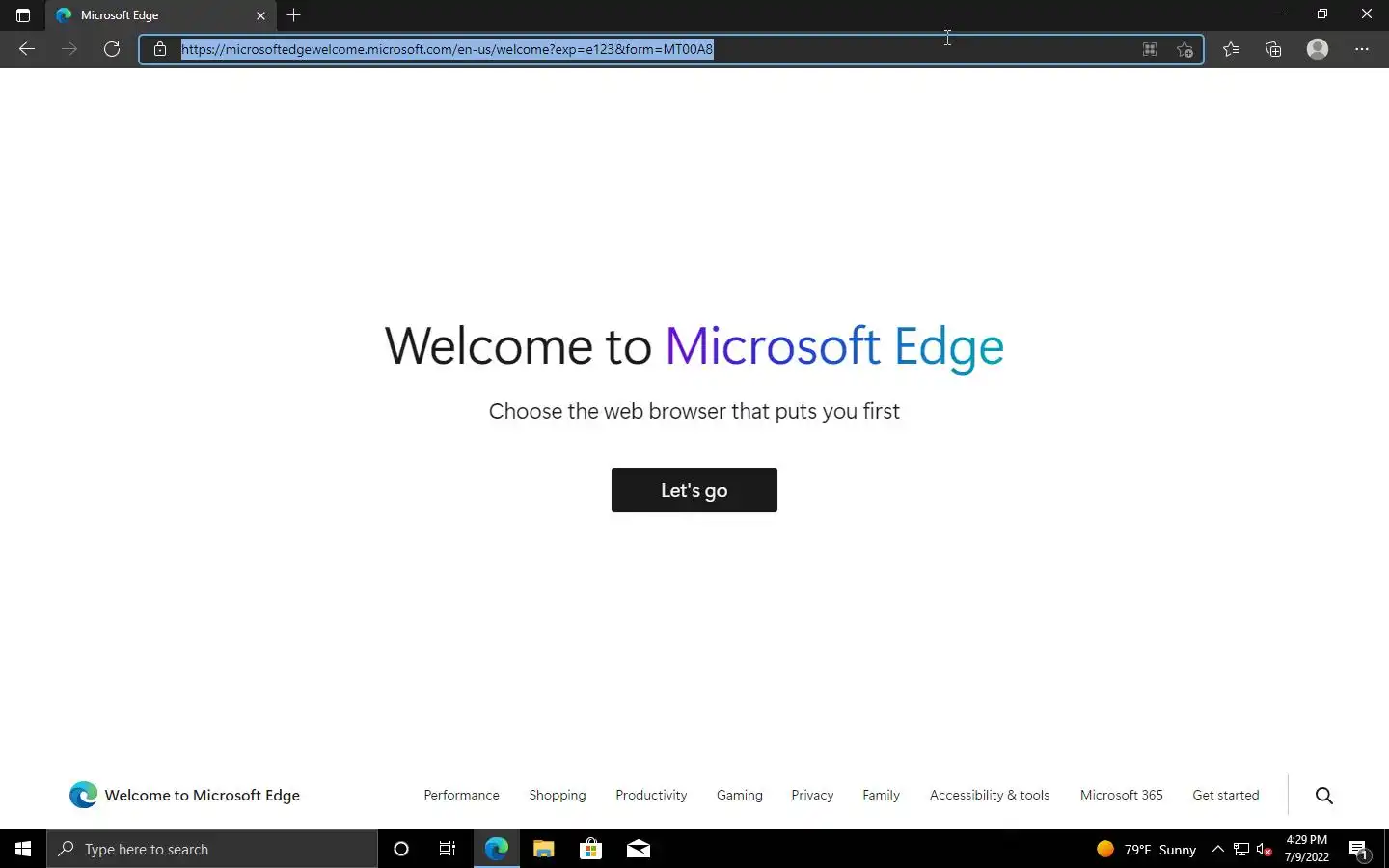Screen dimensions: 1389x868
Task: Open muted volume tray icon
Action: click(x=1265, y=849)
